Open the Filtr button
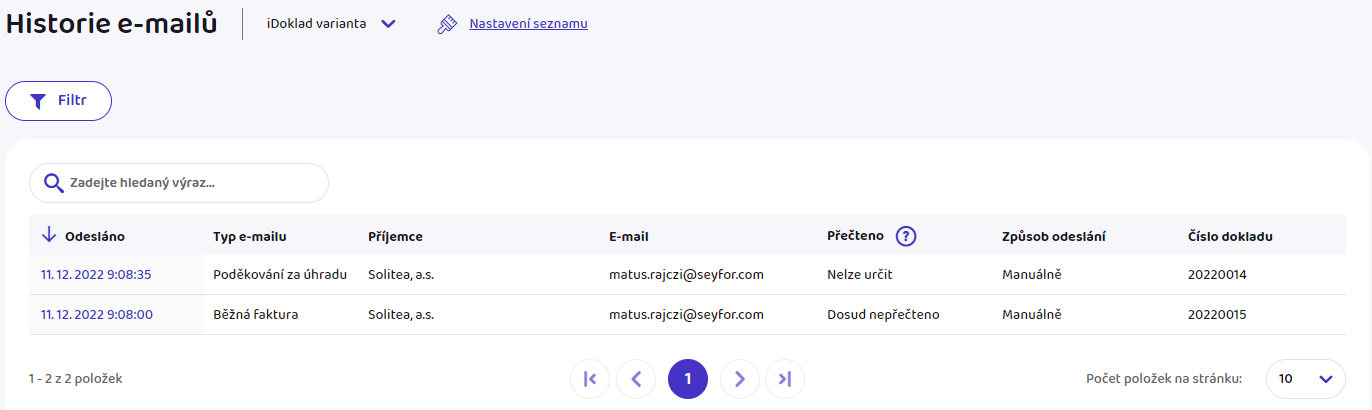Screen dimensions: 1372x410 [58, 101]
